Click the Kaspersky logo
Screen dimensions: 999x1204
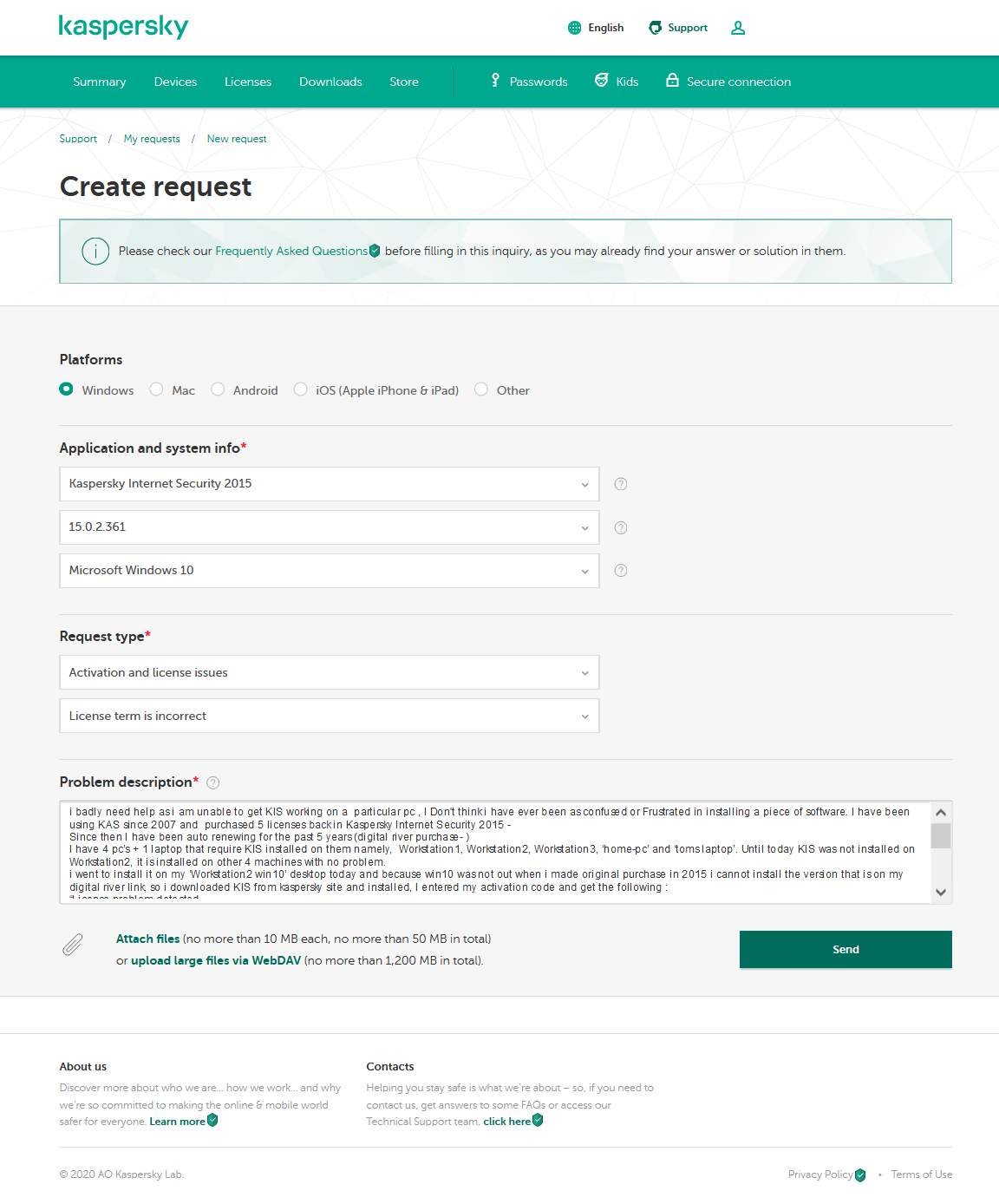123,27
